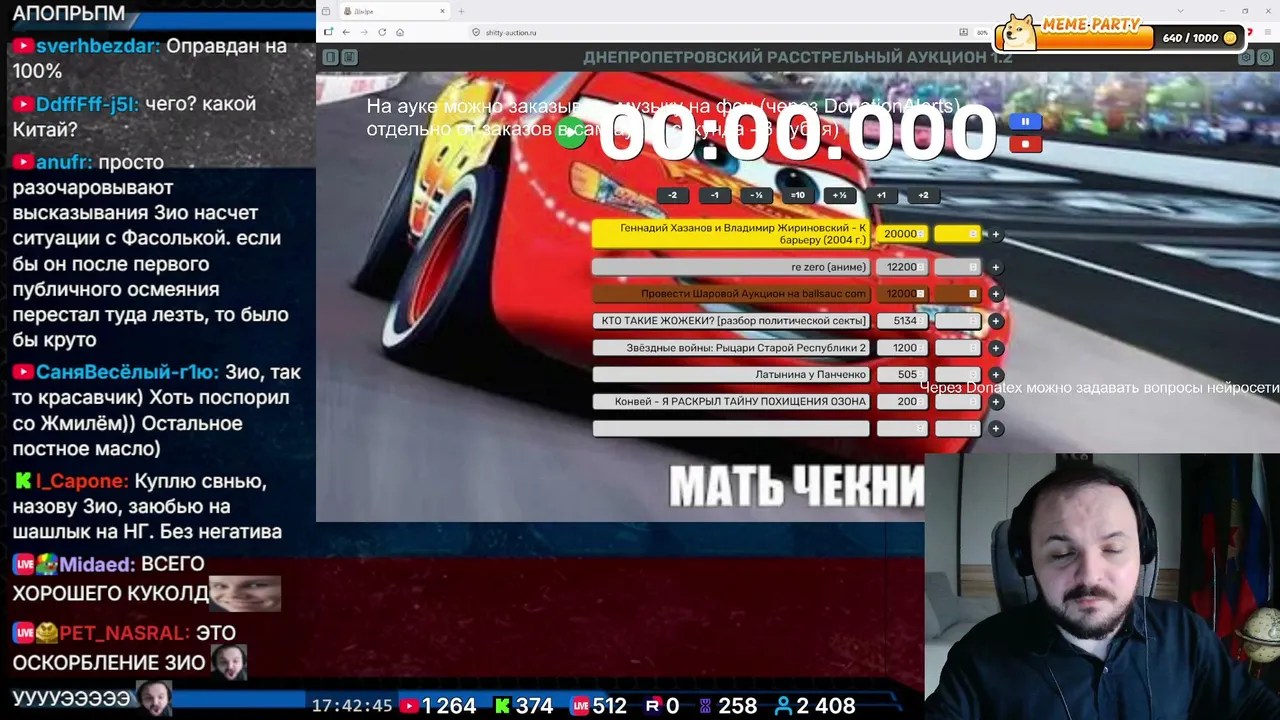This screenshot has height=720, width=1280.
Task: Edit the 'КТО ТАКИЕ ЖОЖЕКИ?' lot name
Action: click(x=731, y=321)
